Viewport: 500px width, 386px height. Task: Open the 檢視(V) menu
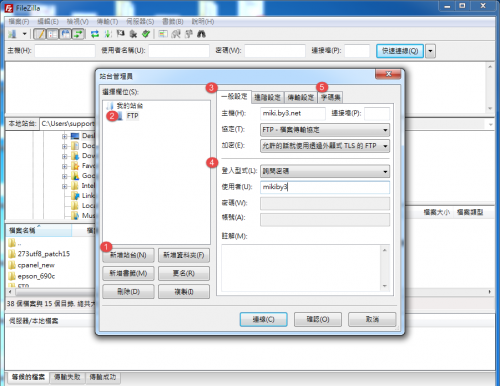tap(77, 22)
